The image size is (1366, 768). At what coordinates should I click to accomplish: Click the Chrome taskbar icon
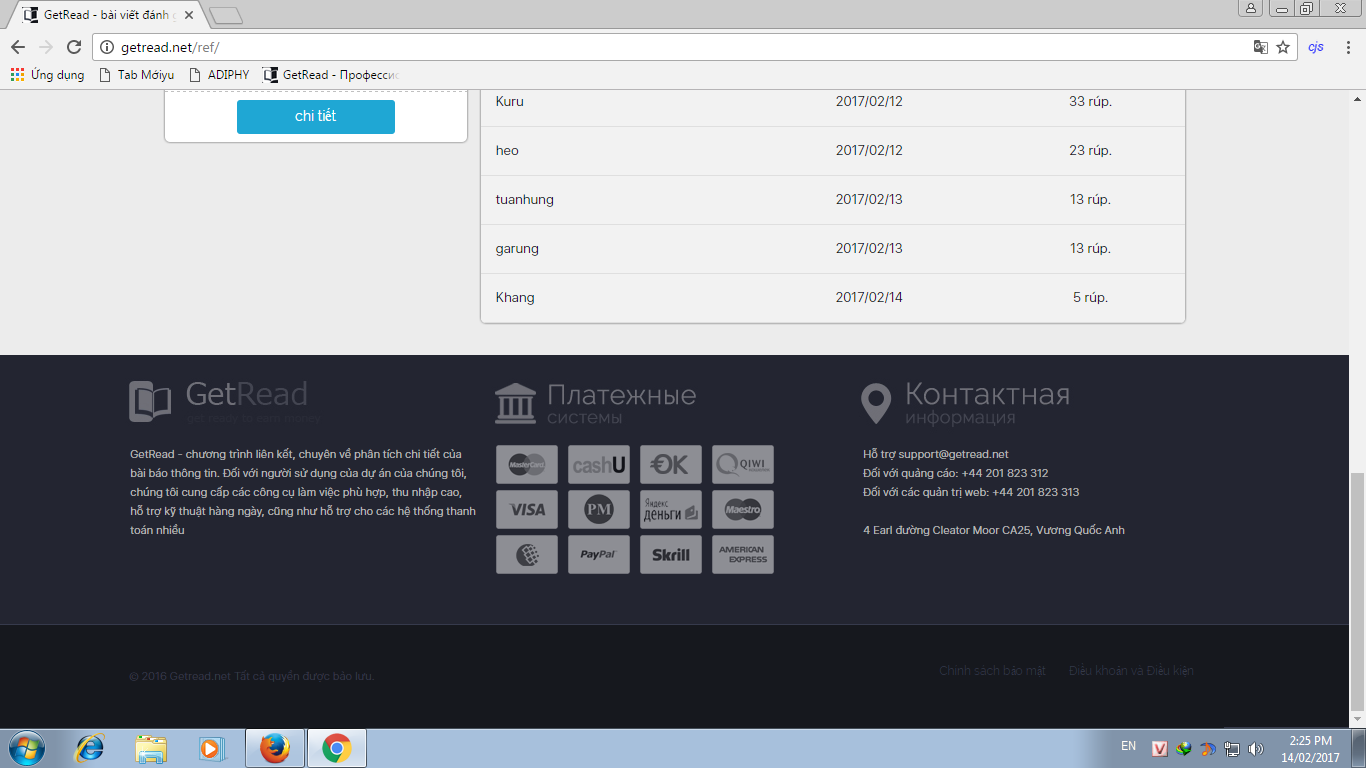(337, 748)
